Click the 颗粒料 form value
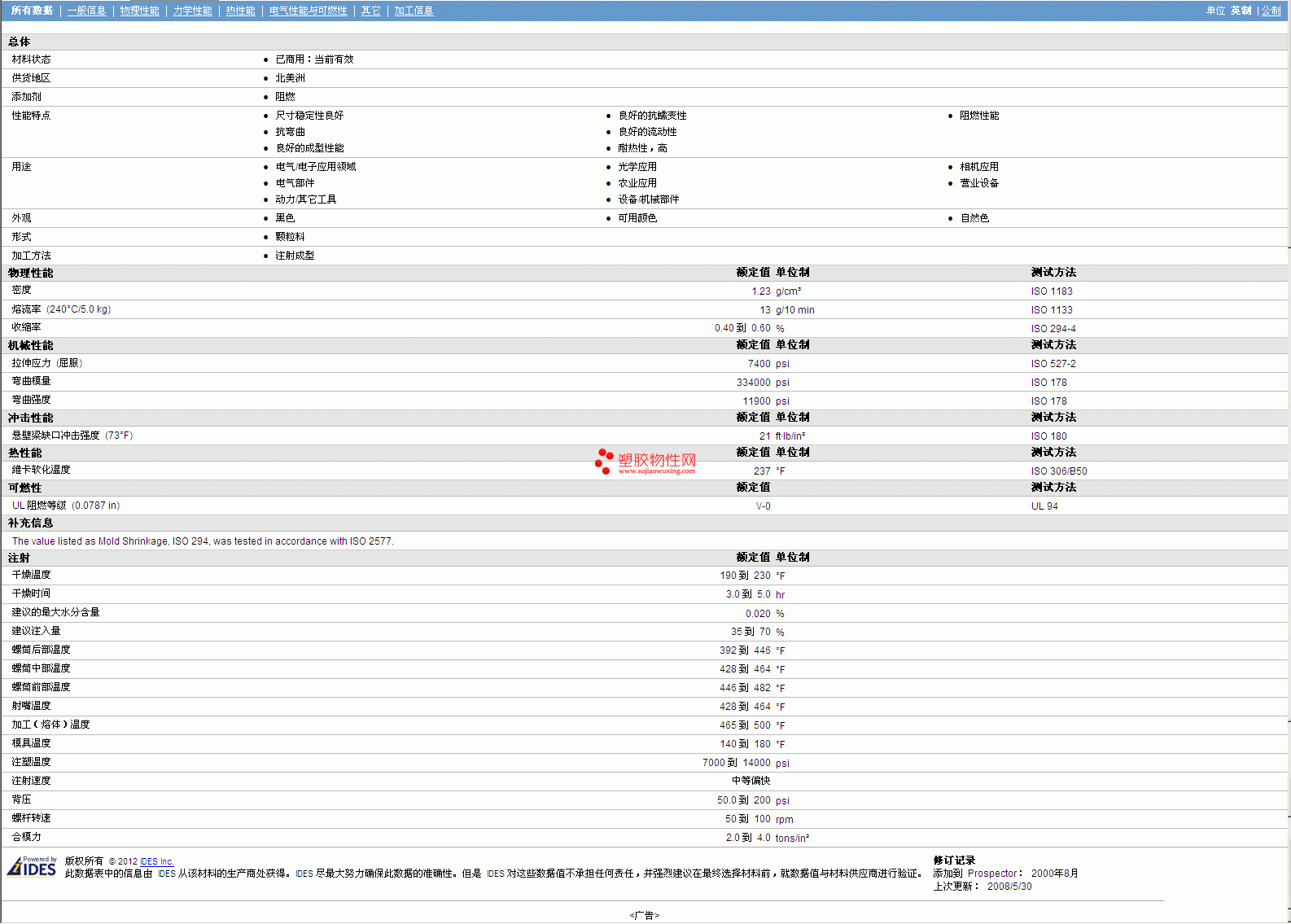 coord(290,237)
